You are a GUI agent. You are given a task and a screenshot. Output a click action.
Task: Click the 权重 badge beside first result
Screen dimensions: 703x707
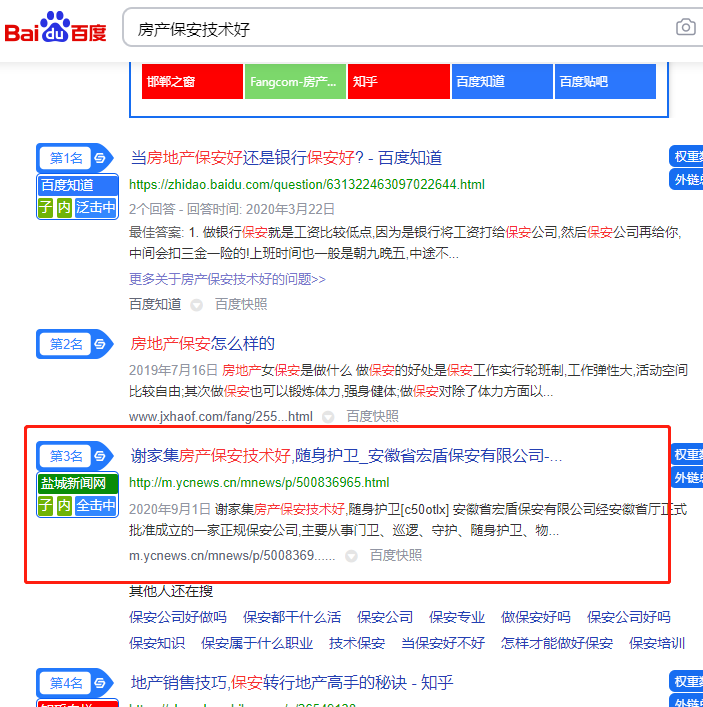[x=686, y=156]
